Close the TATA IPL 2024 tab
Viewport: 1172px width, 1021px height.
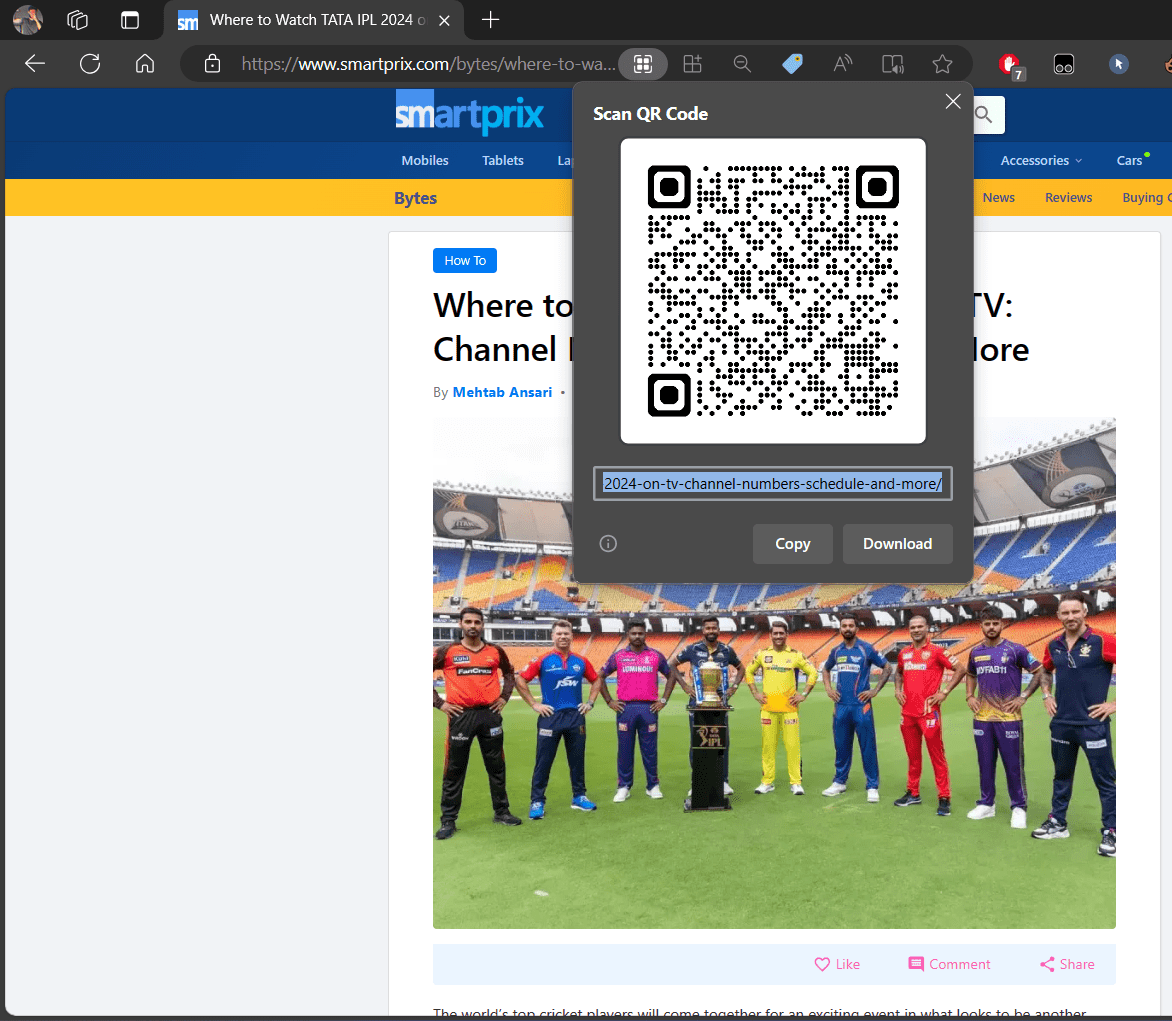coord(444,20)
